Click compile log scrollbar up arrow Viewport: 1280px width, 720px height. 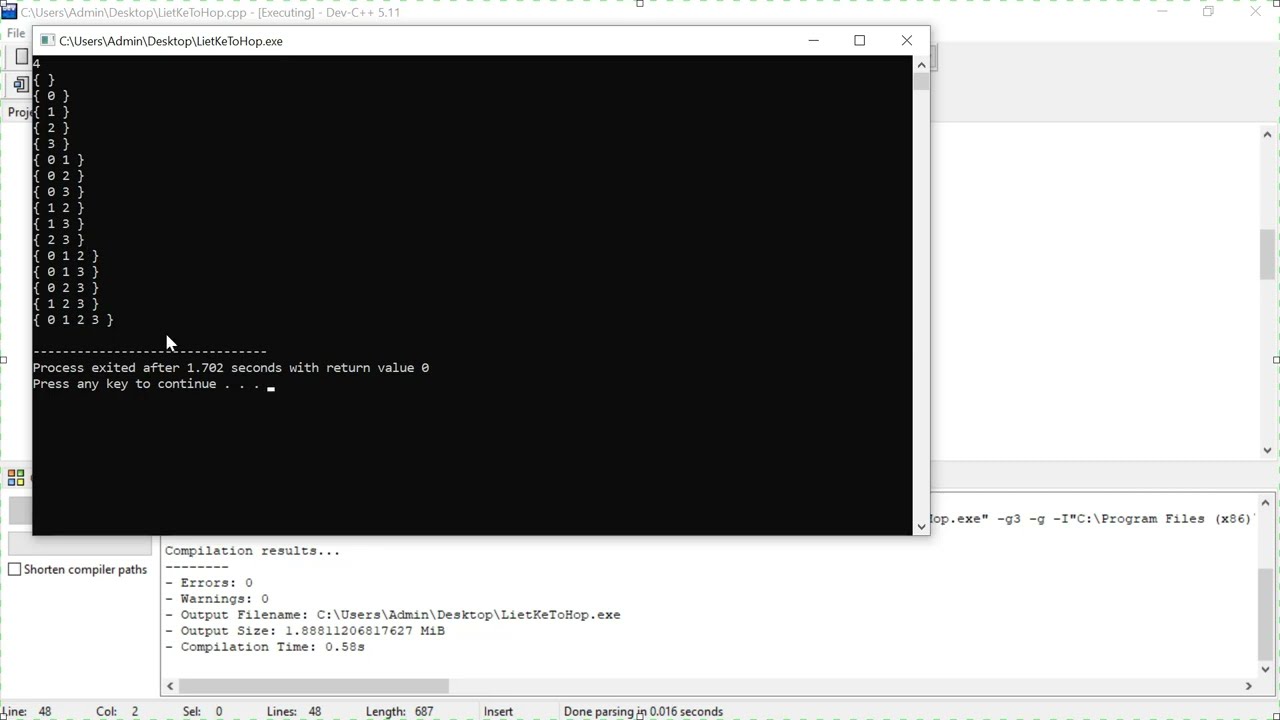pos(1266,503)
